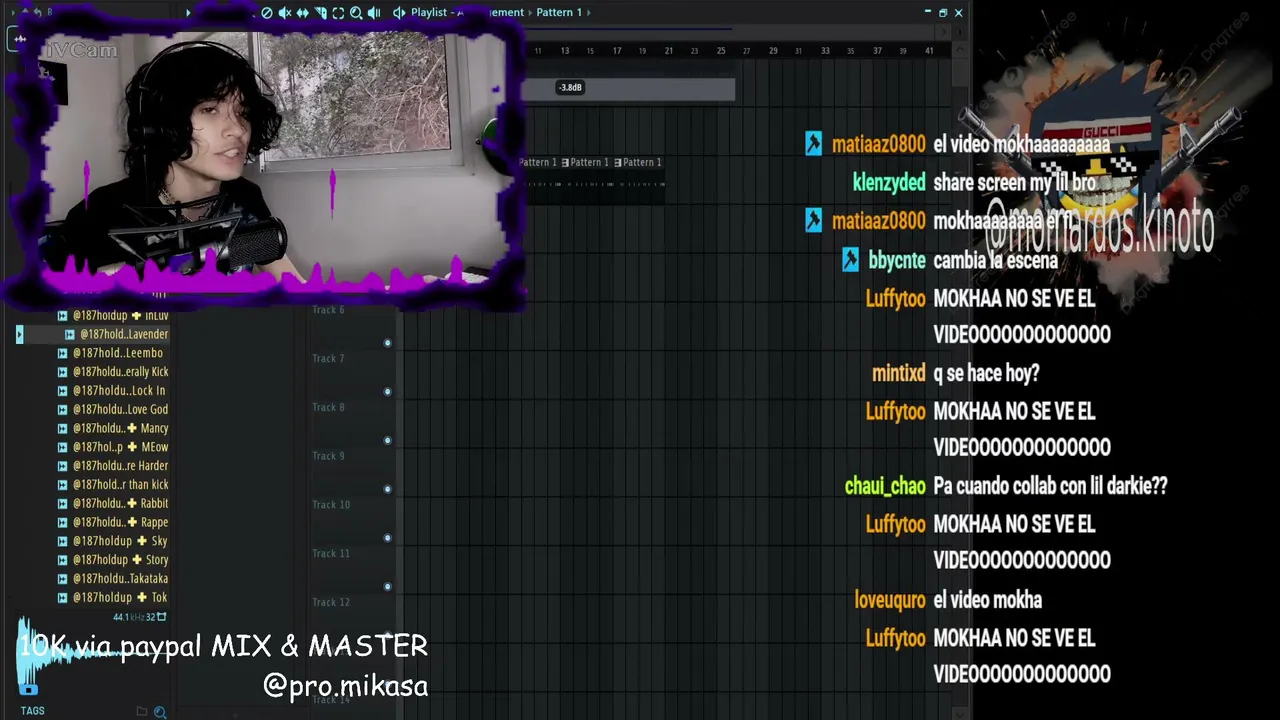This screenshot has height=720, width=1280.
Task: Select the '@187holdup Sky' sample
Action: pyautogui.click(x=120, y=541)
